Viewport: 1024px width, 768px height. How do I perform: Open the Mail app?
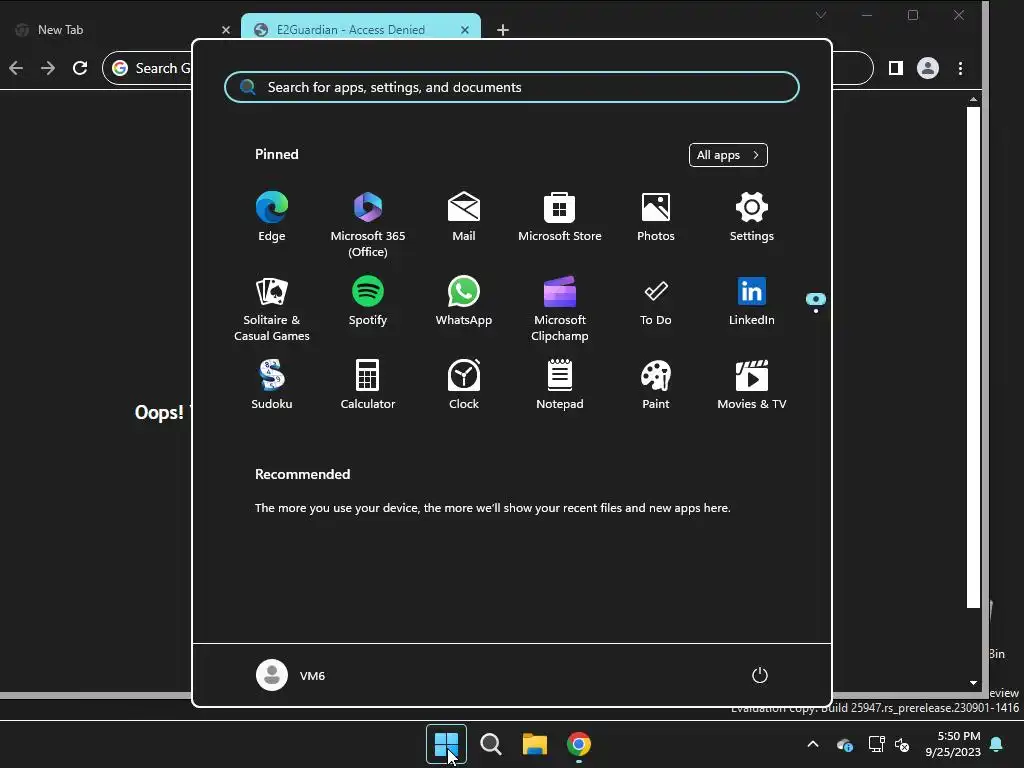click(464, 217)
